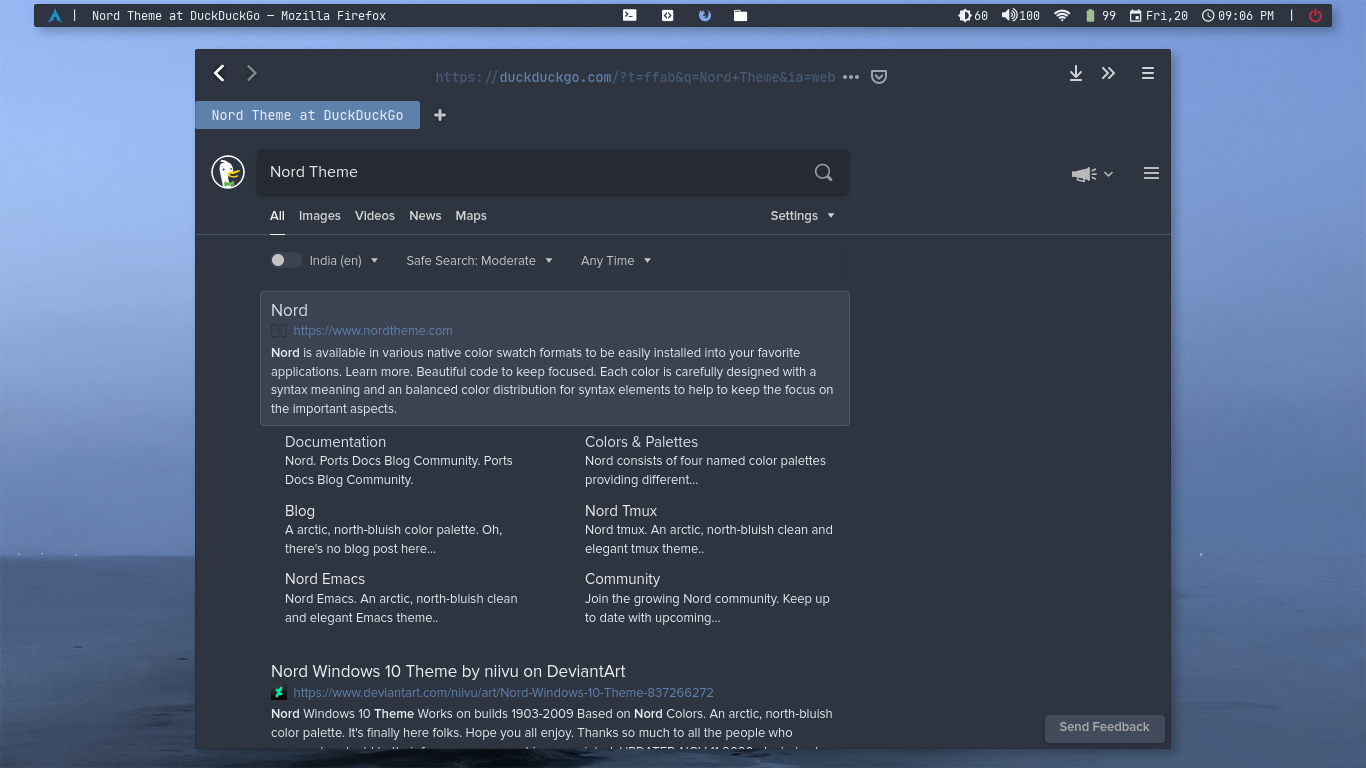
Task: Click the Firefox URL address bar
Action: coord(635,76)
